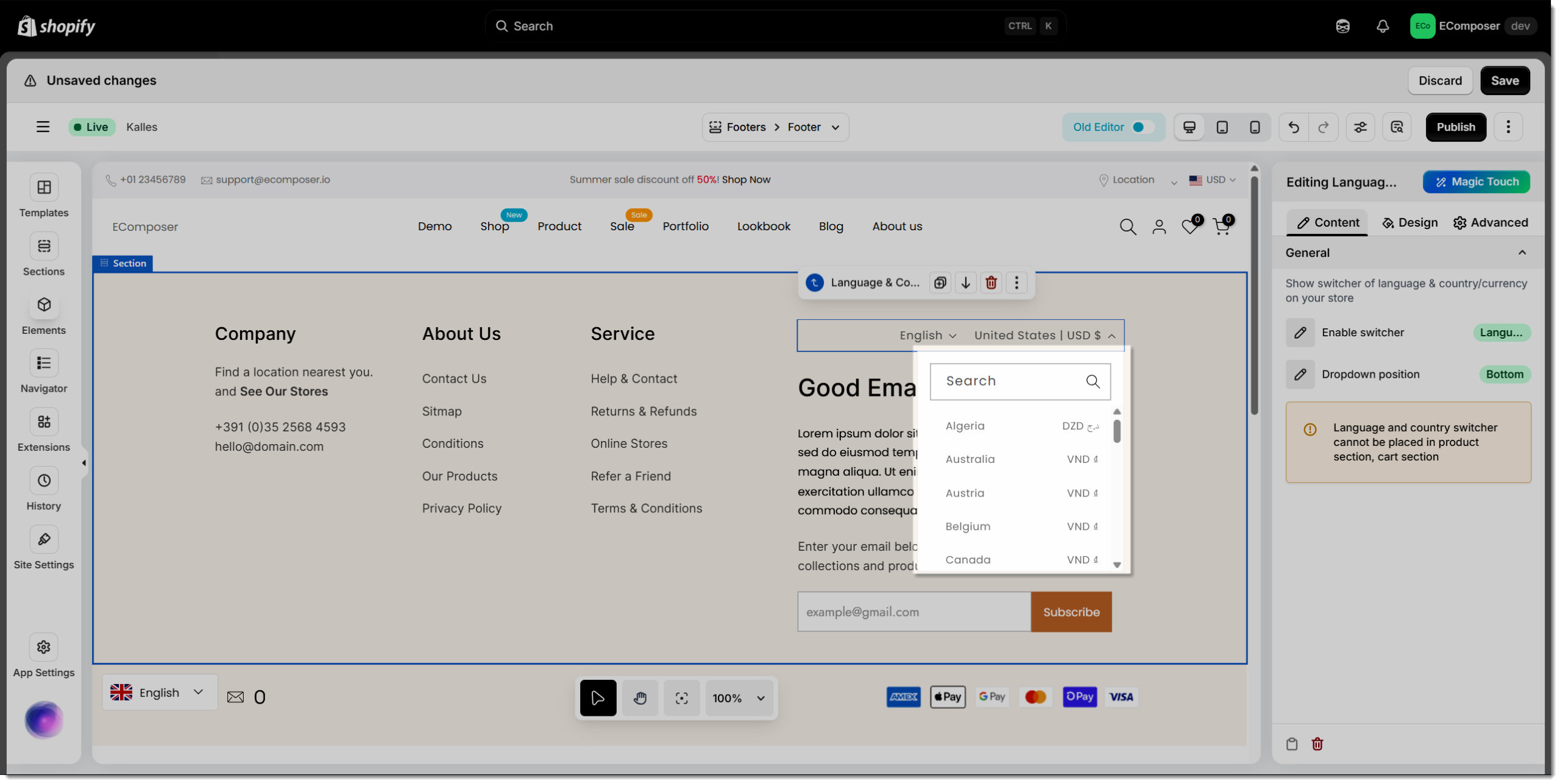Viewport: 1560px width, 784px height.
Task: Collapse the General section
Action: point(1522,253)
